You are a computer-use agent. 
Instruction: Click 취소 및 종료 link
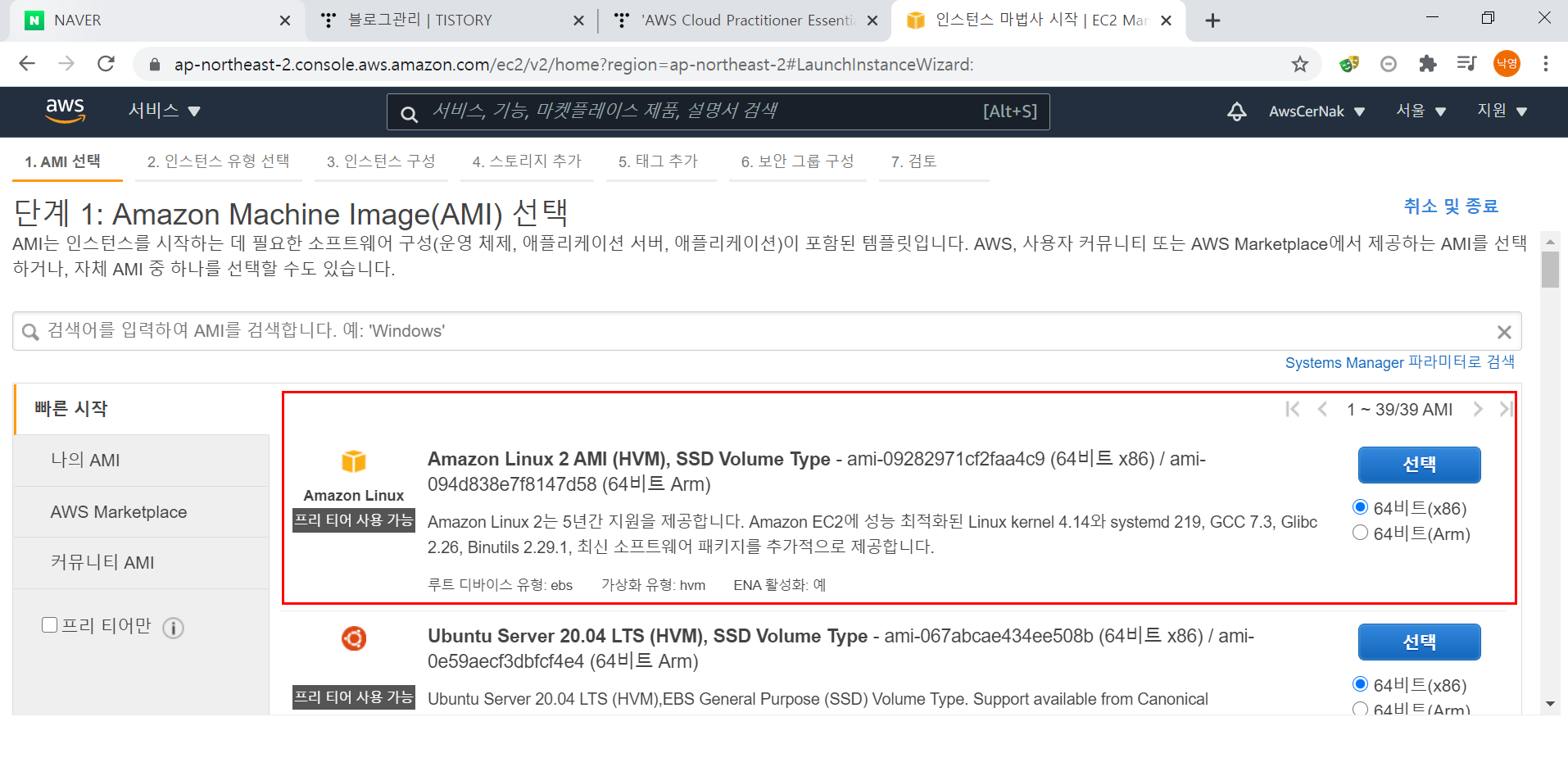(1451, 206)
